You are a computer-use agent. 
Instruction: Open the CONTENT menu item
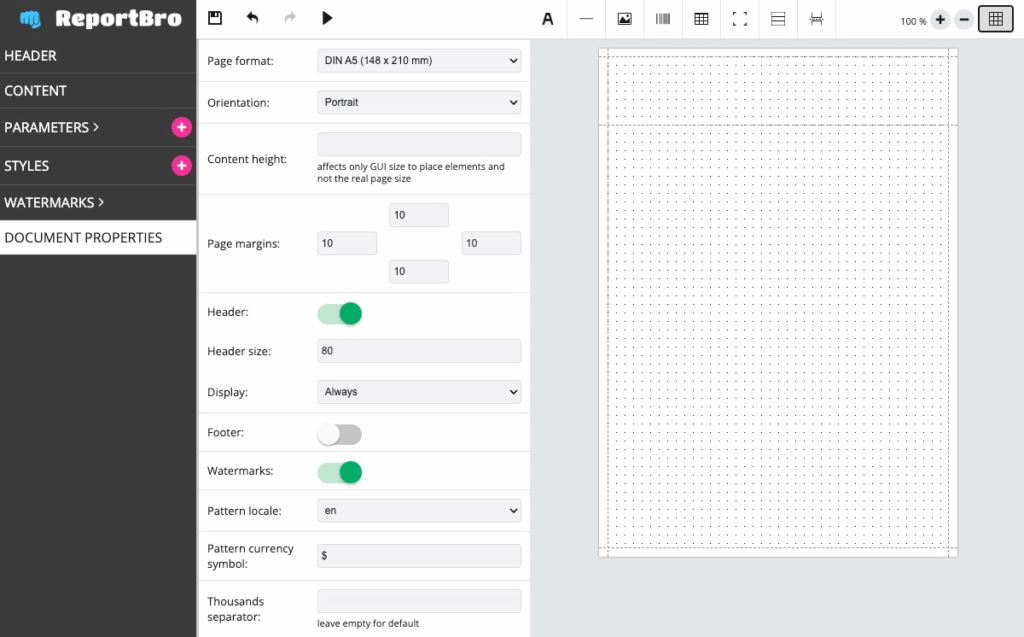36,91
